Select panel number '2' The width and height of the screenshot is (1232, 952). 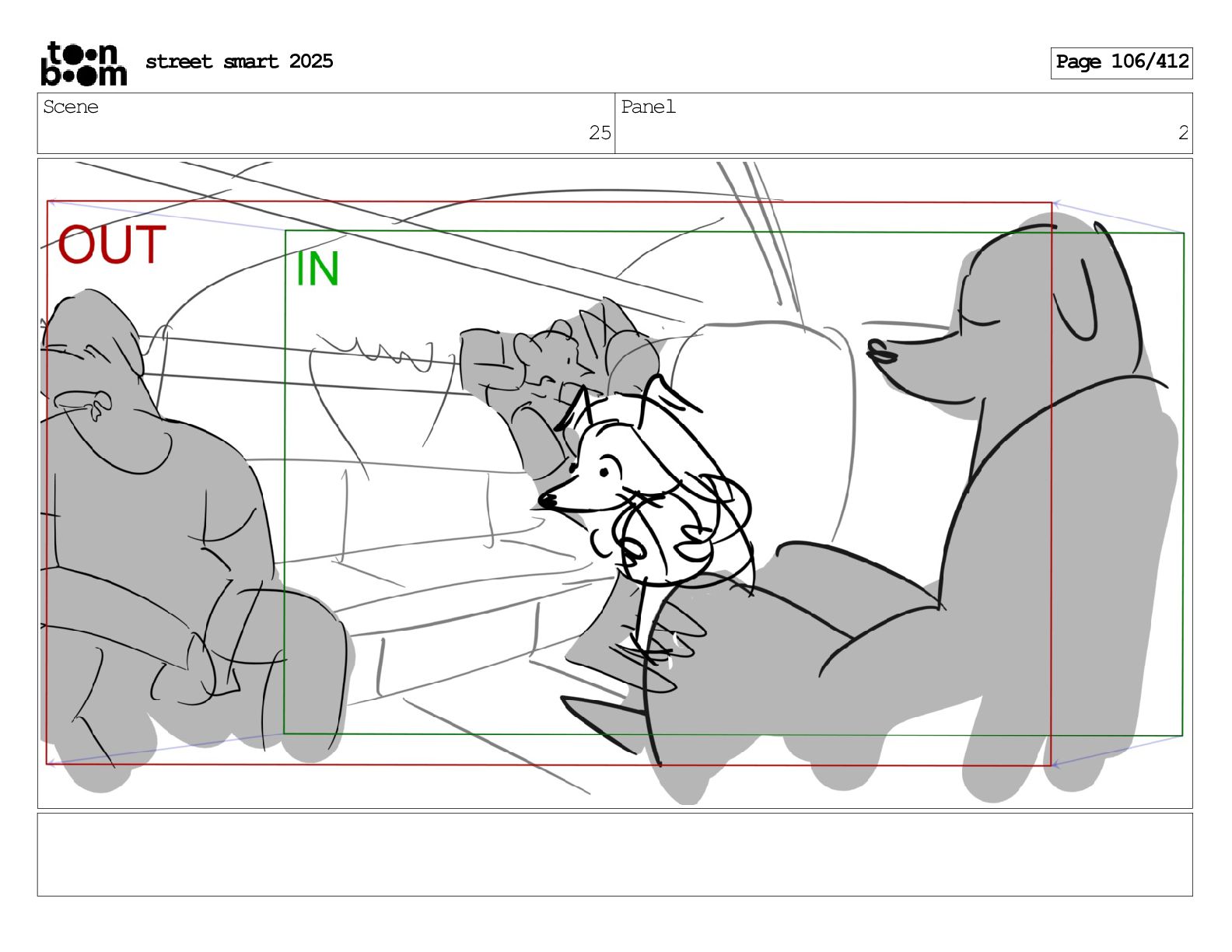click(1183, 133)
